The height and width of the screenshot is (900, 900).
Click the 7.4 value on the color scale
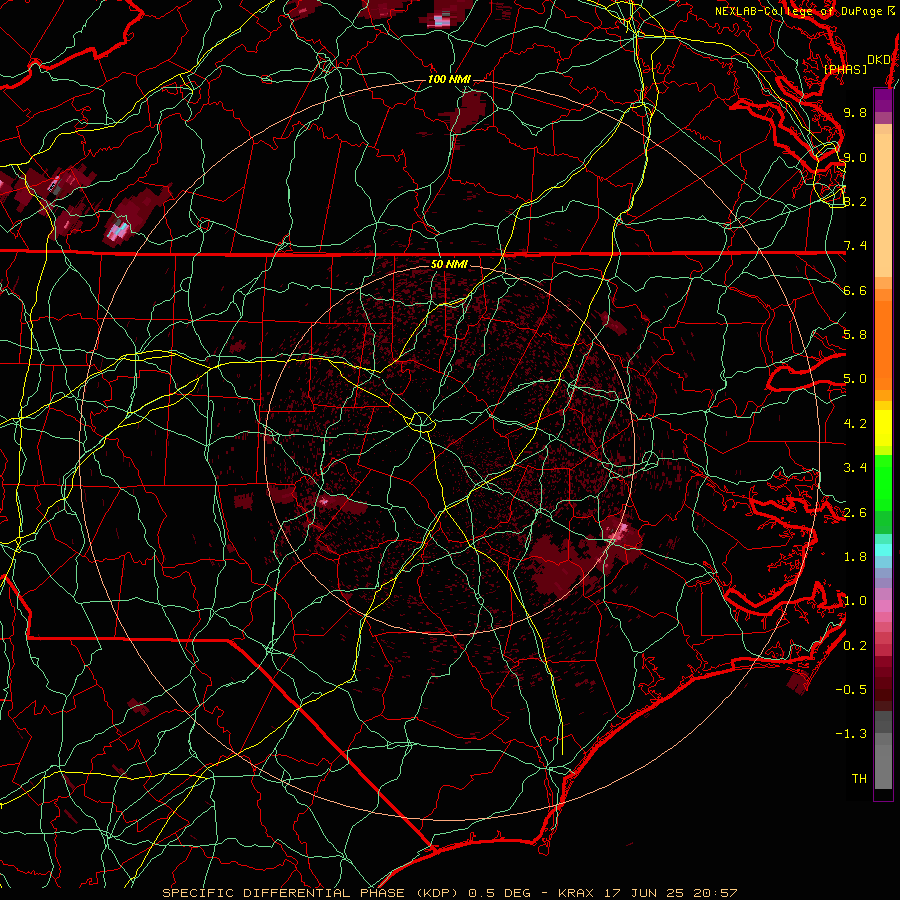tap(855, 246)
